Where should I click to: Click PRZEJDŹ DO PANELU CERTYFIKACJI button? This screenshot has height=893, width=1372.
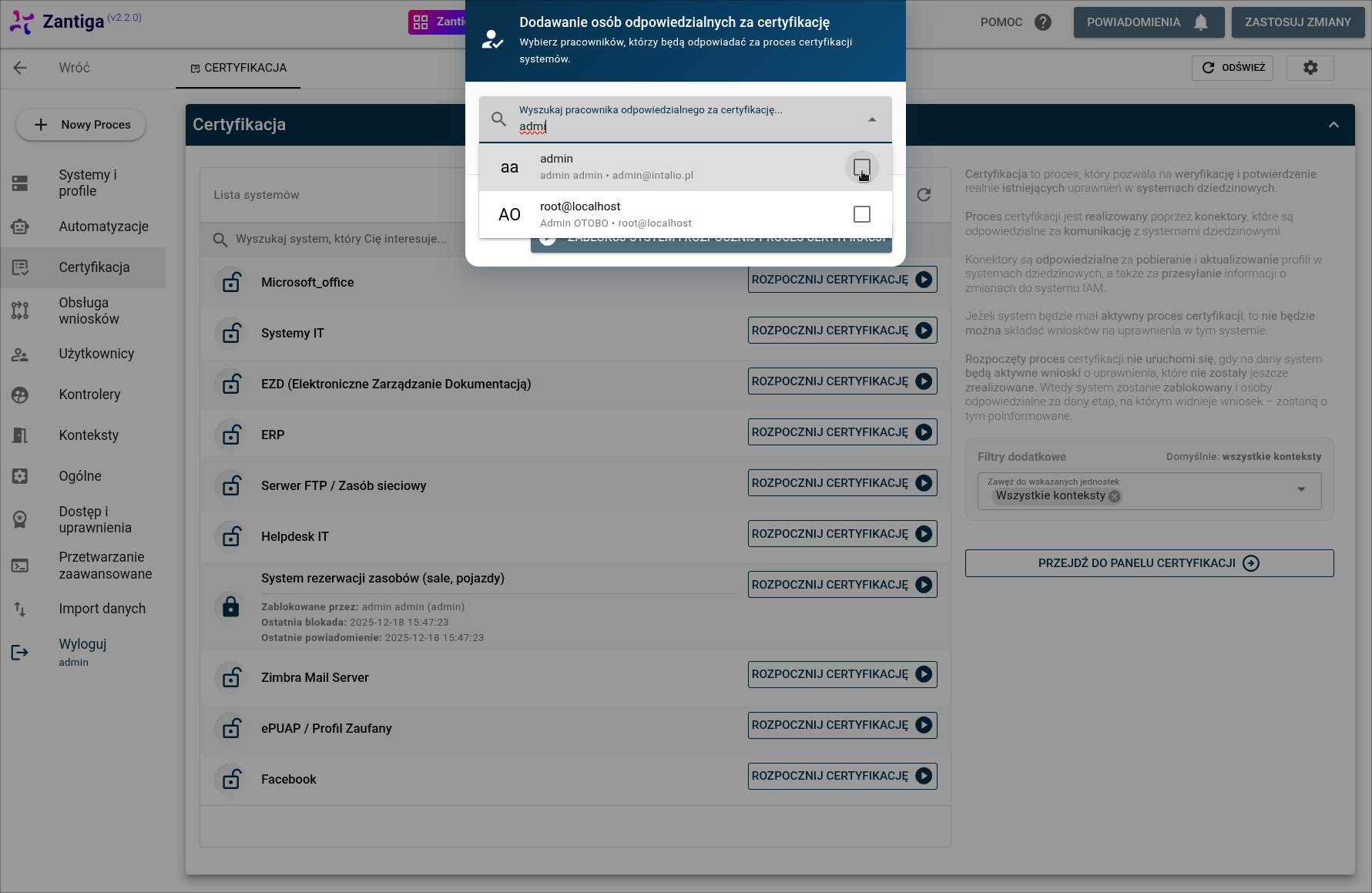click(1149, 563)
